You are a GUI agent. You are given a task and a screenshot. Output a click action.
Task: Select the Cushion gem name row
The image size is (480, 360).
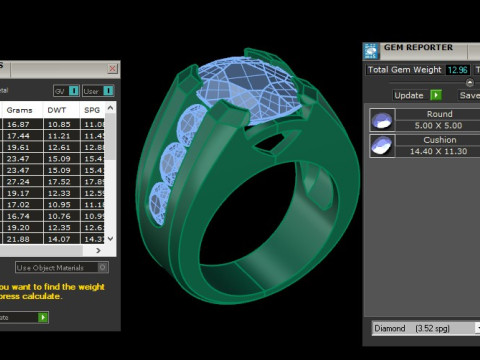click(439, 140)
